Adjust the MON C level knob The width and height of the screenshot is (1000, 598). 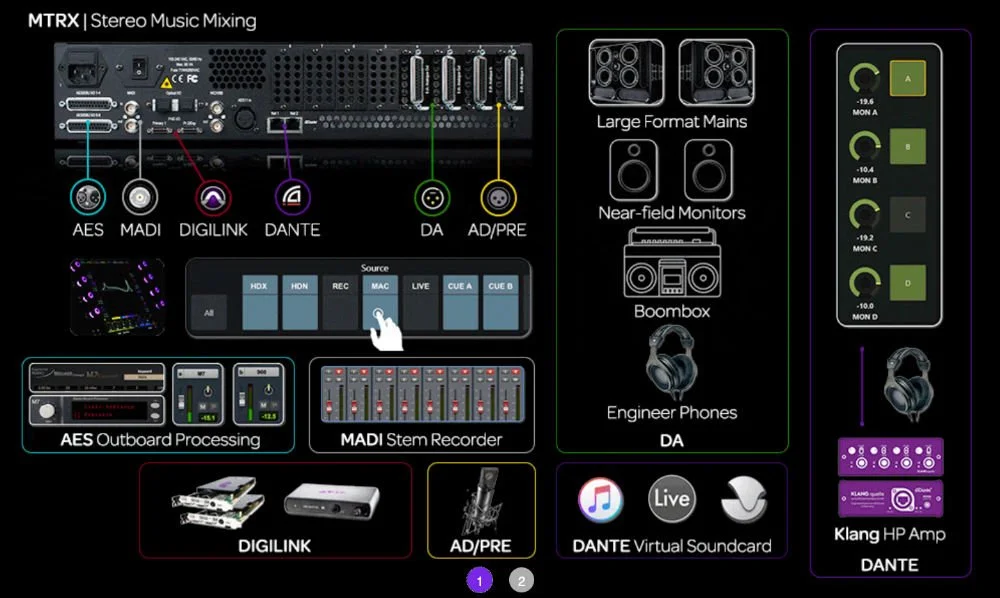(x=864, y=215)
